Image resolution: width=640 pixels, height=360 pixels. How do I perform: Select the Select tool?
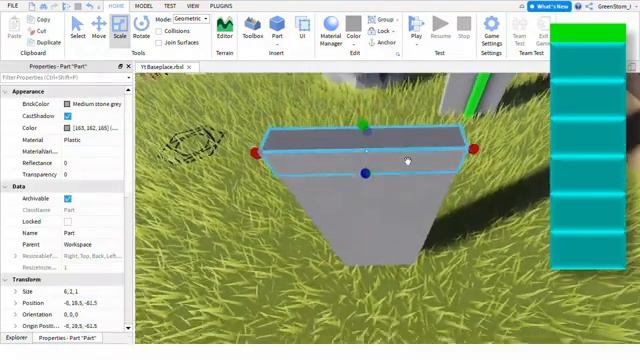(78, 28)
